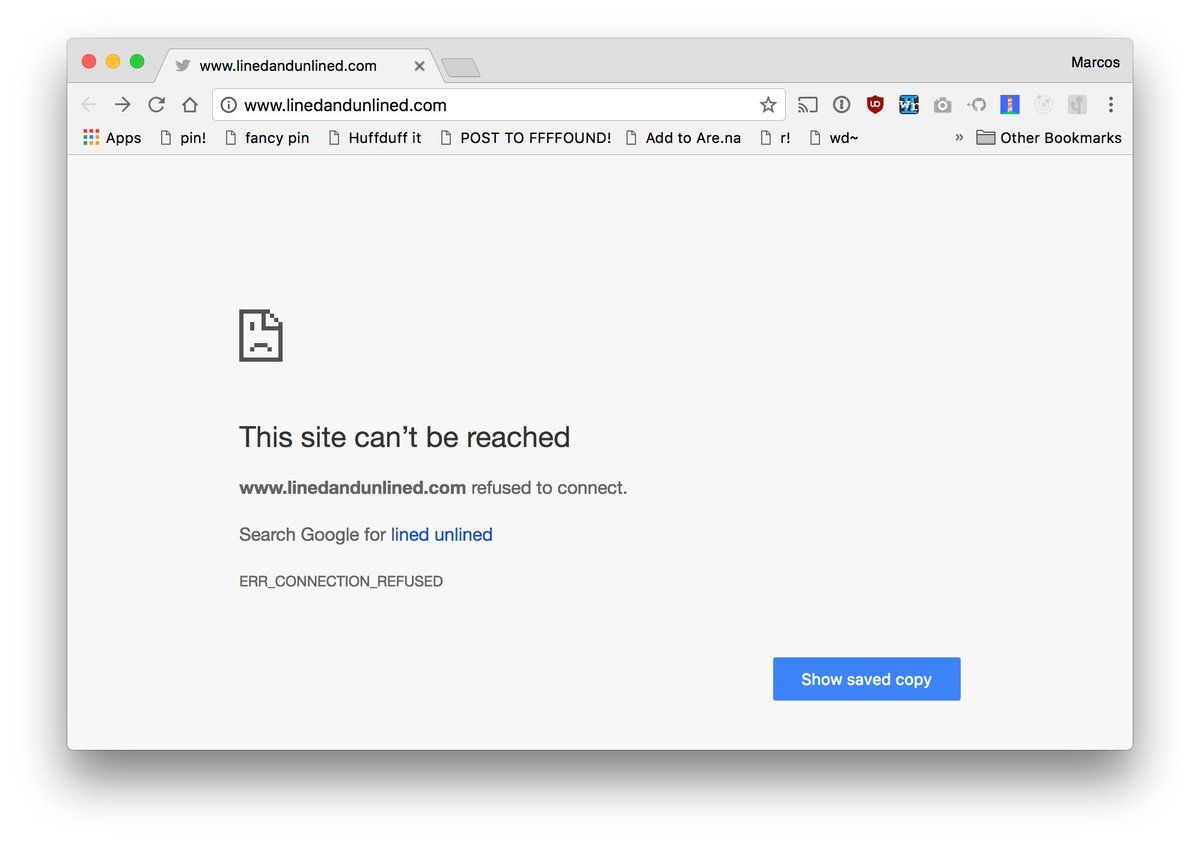Click the 1Password extension icon

click(x=842, y=105)
